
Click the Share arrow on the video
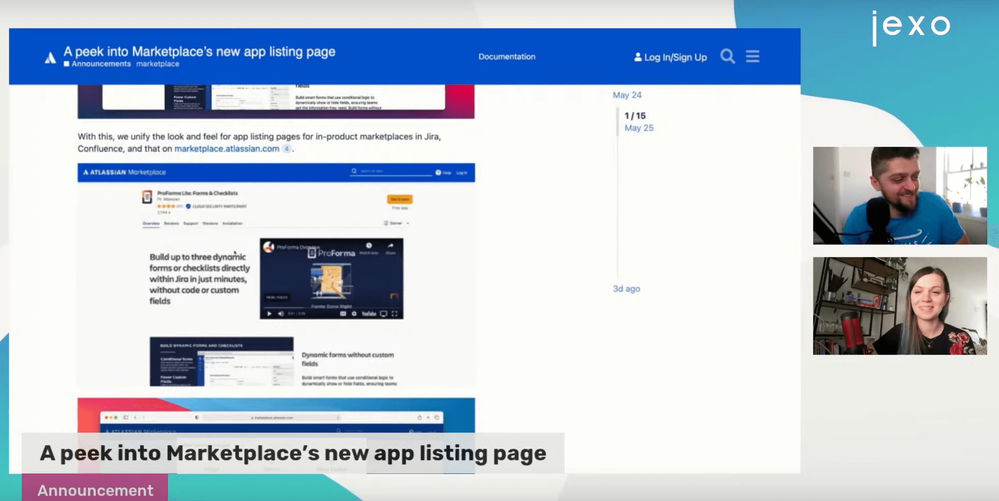(x=391, y=247)
